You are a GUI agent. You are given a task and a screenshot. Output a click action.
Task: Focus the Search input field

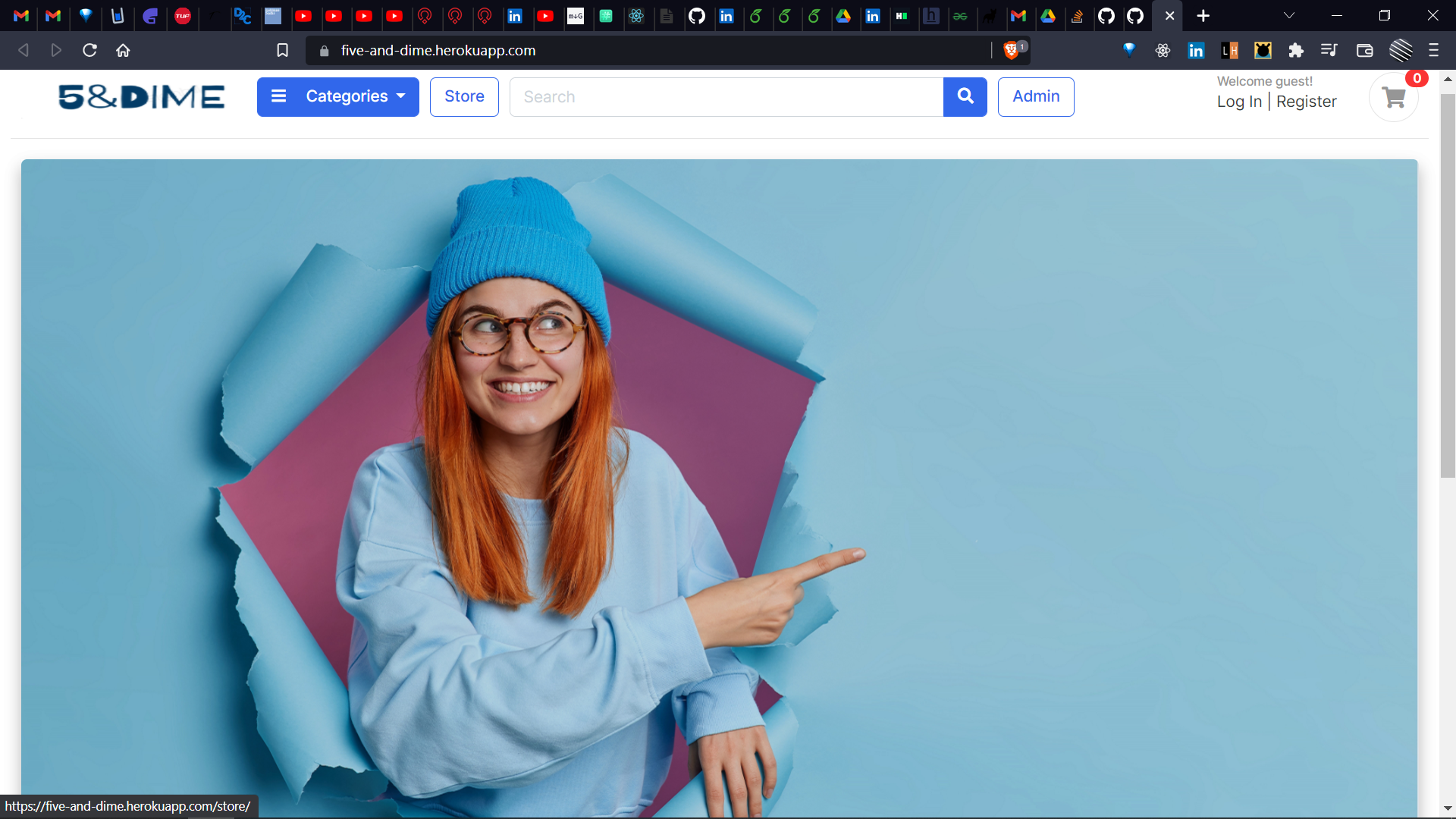726,96
